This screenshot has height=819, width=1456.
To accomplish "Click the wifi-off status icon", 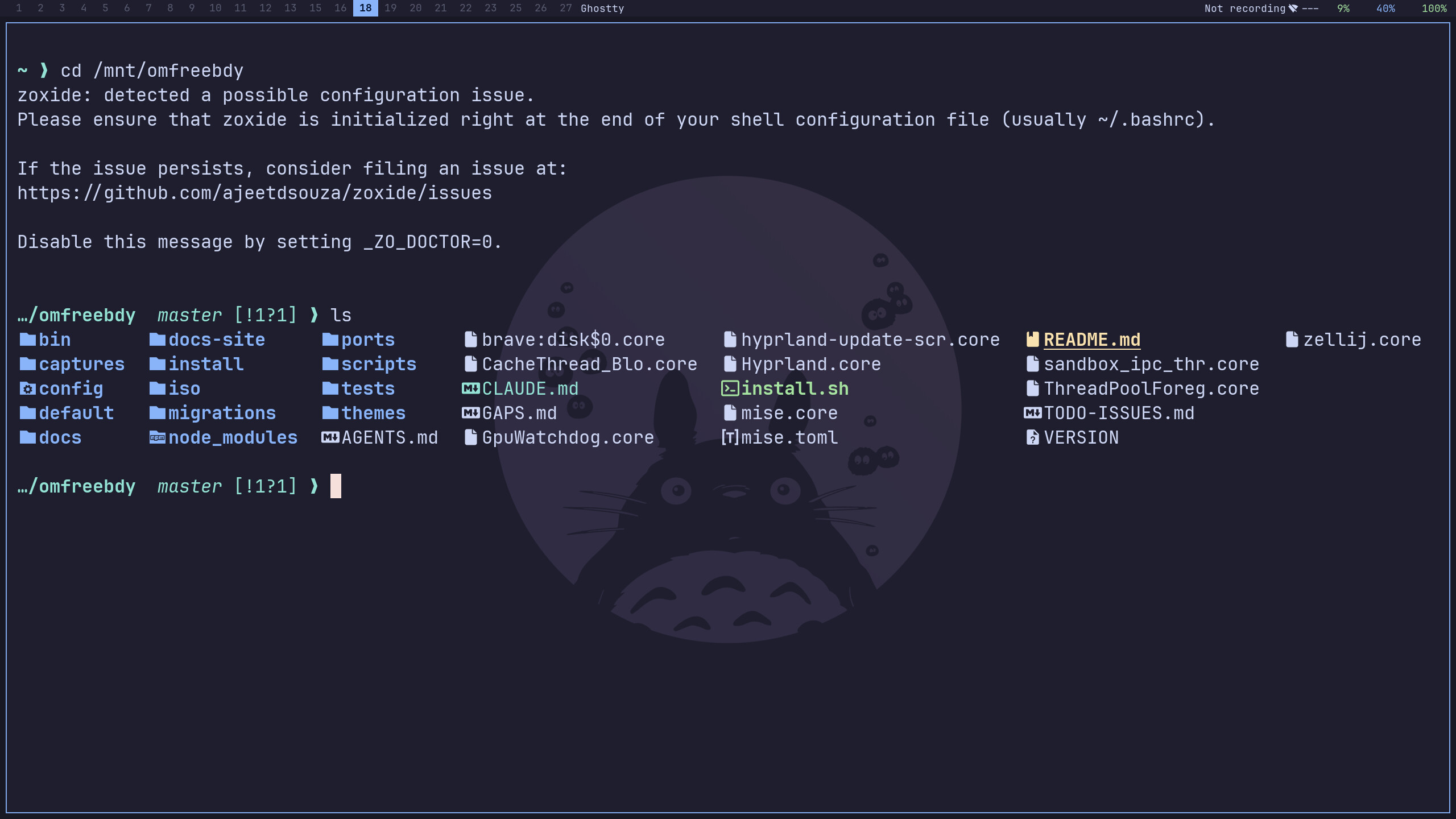I will [x=1293, y=9].
